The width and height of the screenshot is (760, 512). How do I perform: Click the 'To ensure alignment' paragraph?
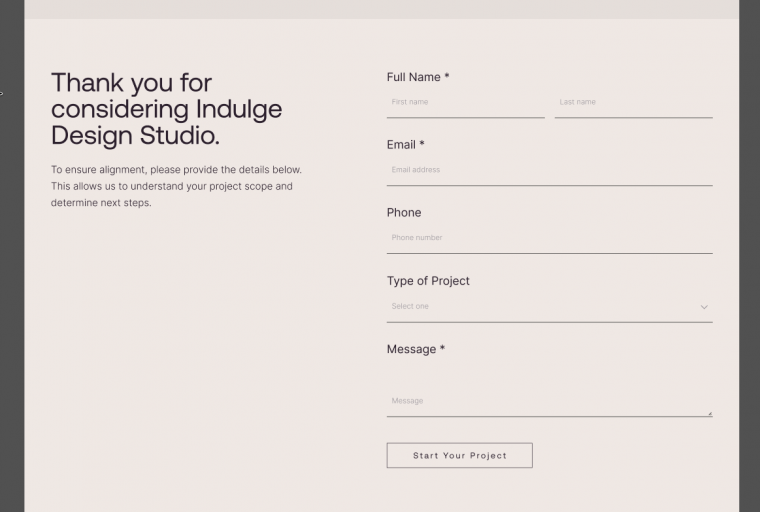(x=176, y=186)
